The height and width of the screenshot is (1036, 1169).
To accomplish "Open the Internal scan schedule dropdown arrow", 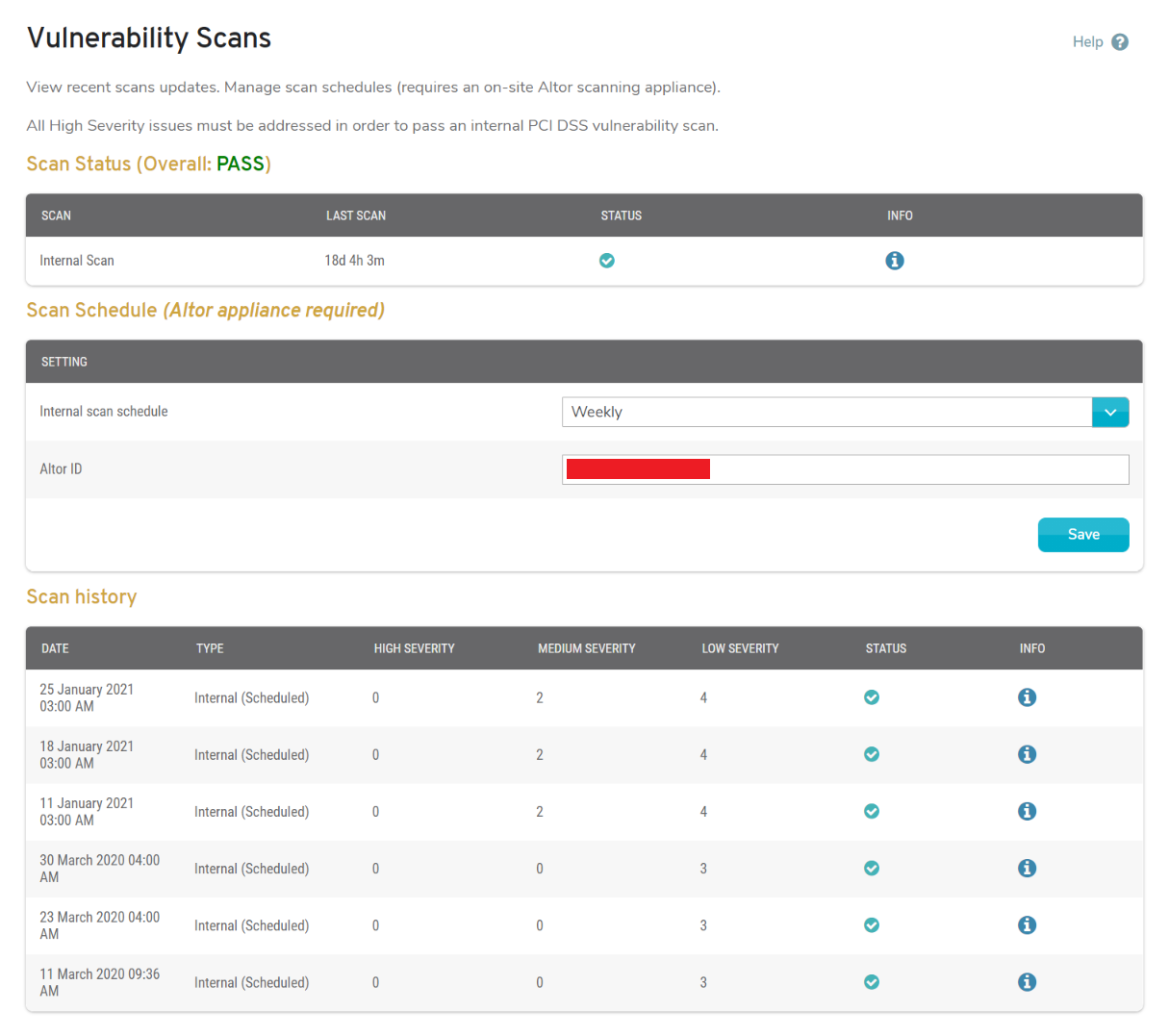I will [x=1110, y=412].
